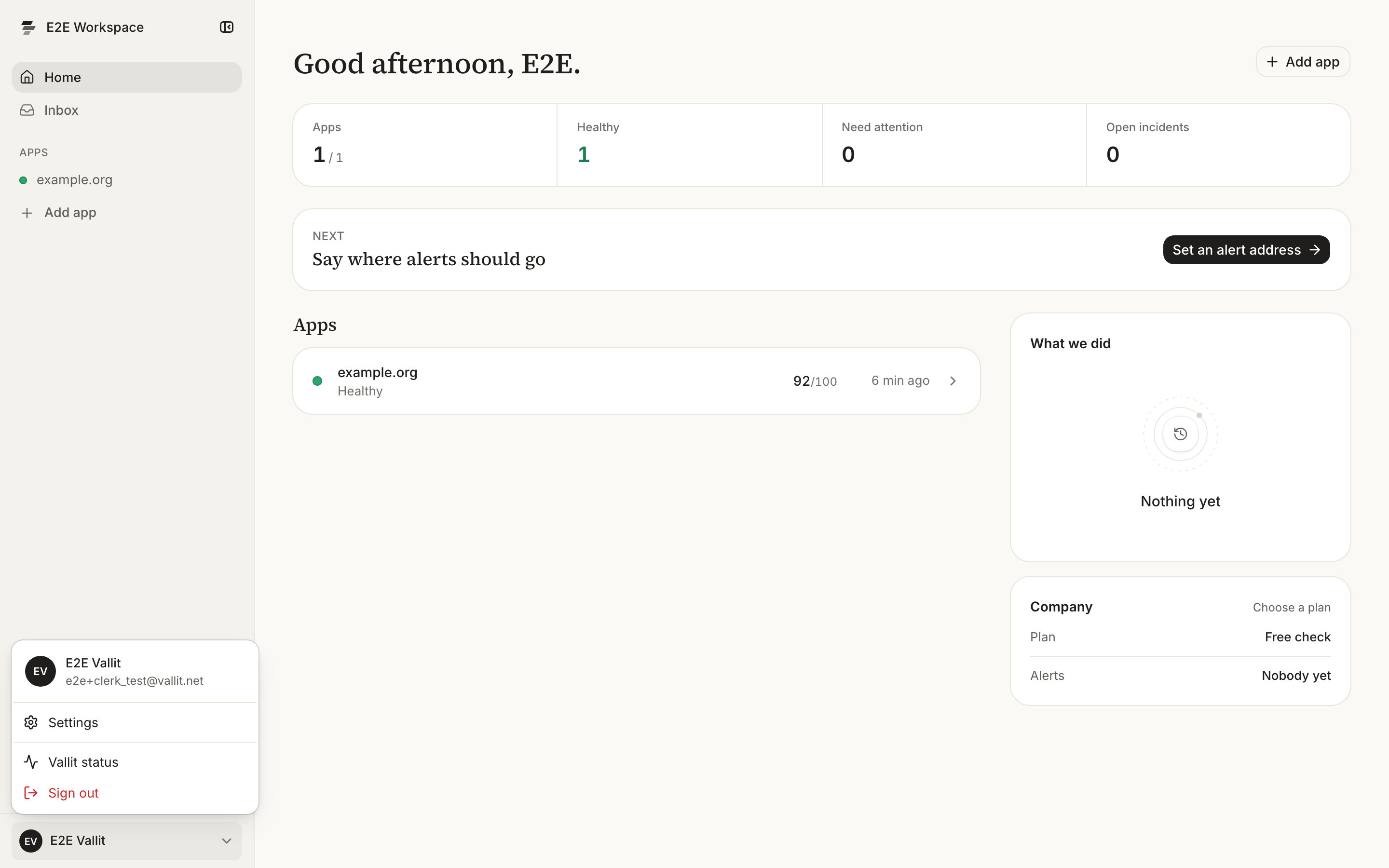The height and width of the screenshot is (868, 1389).
Task: Open Vallit status from the account menu
Action: pos(135,762)
